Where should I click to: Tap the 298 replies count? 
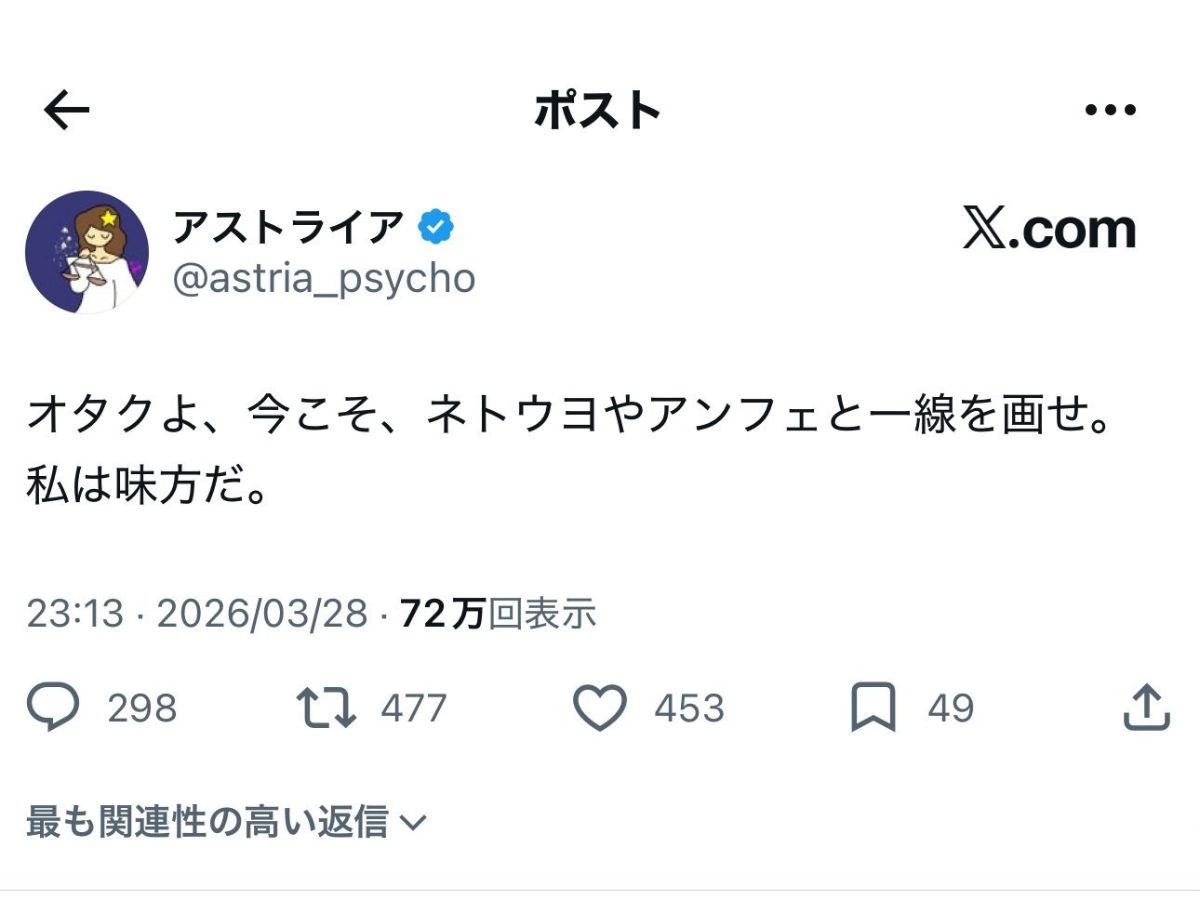[x=142, y=709]
